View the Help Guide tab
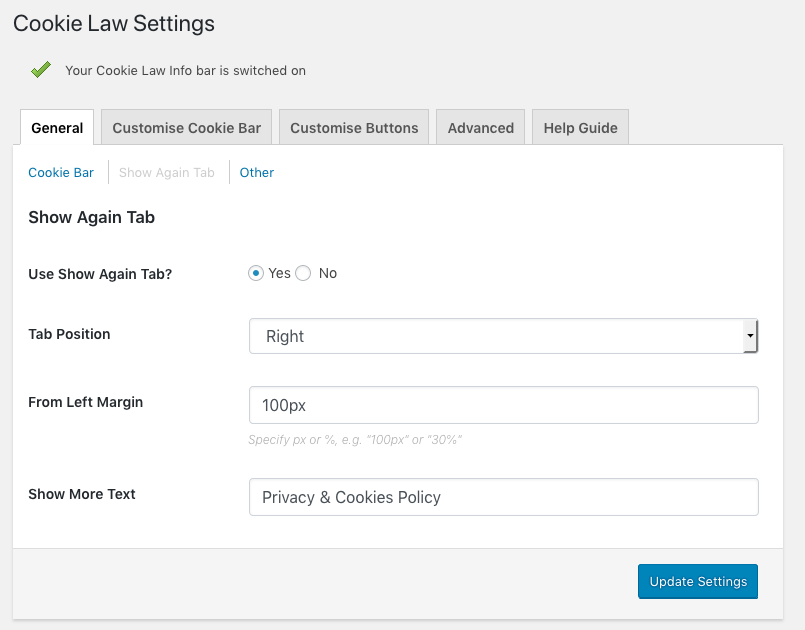 580,128
